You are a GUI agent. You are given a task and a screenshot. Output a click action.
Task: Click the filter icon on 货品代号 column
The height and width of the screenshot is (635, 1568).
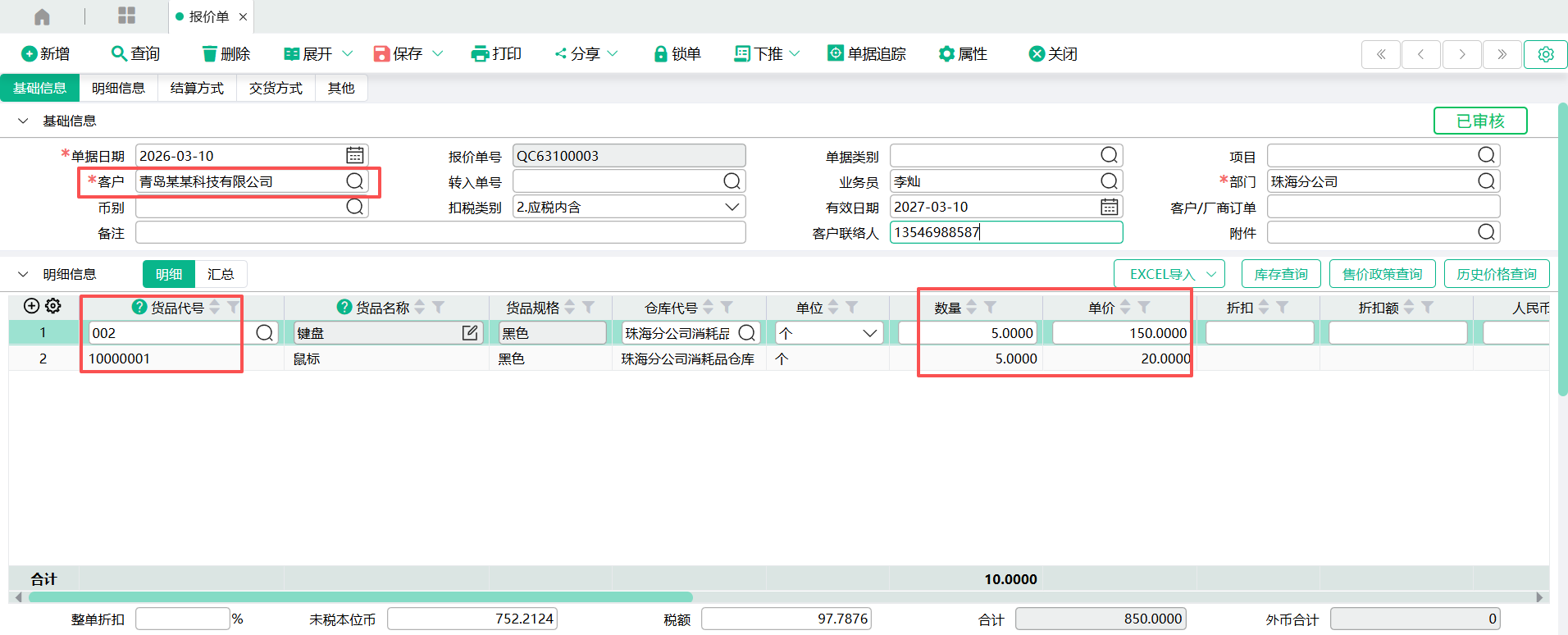click(234, 307)
